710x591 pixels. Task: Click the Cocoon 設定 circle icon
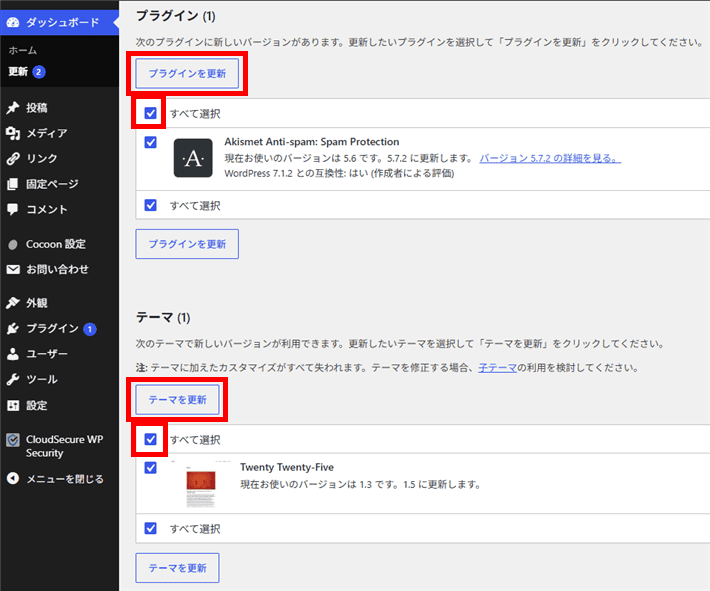coord(13,245)
